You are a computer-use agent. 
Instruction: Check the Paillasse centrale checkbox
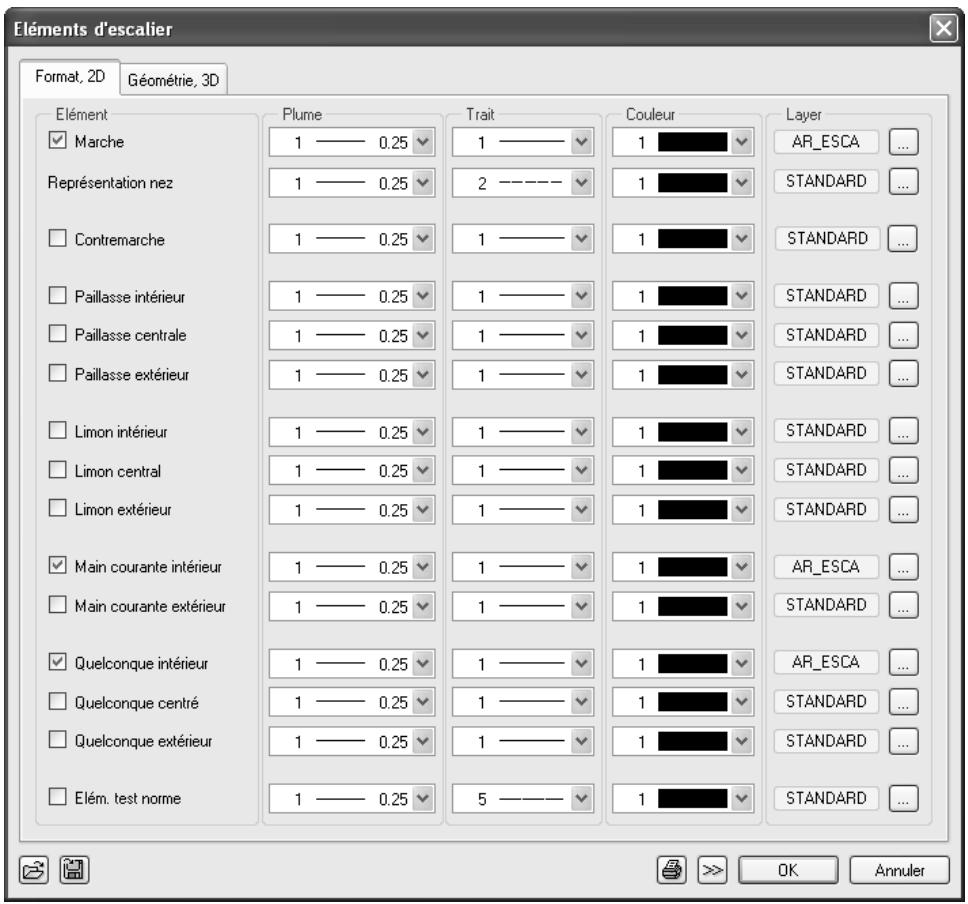click(x=57, y=333)
